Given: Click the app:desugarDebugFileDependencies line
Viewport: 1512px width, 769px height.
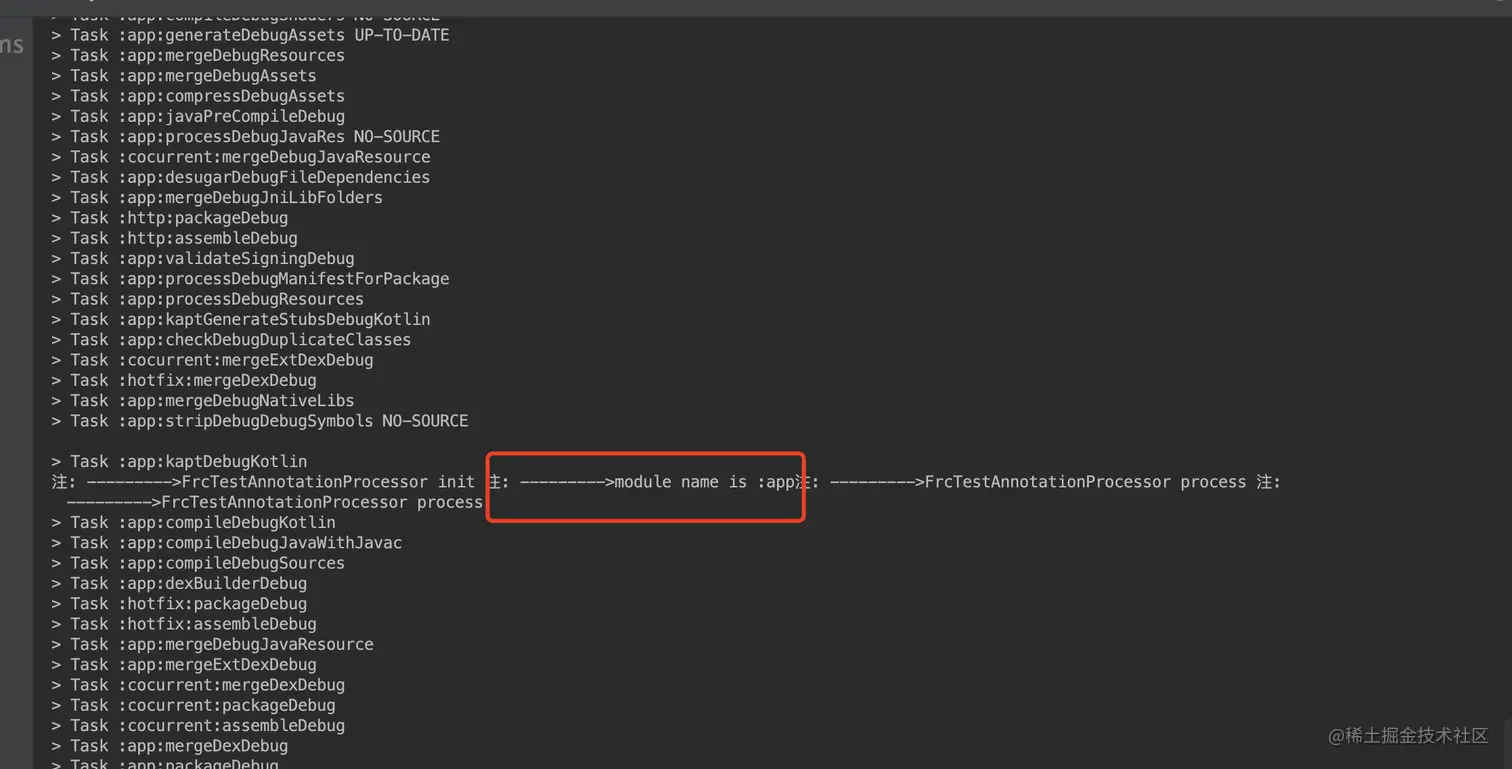Looking at the screenshot, I should 241,177.
